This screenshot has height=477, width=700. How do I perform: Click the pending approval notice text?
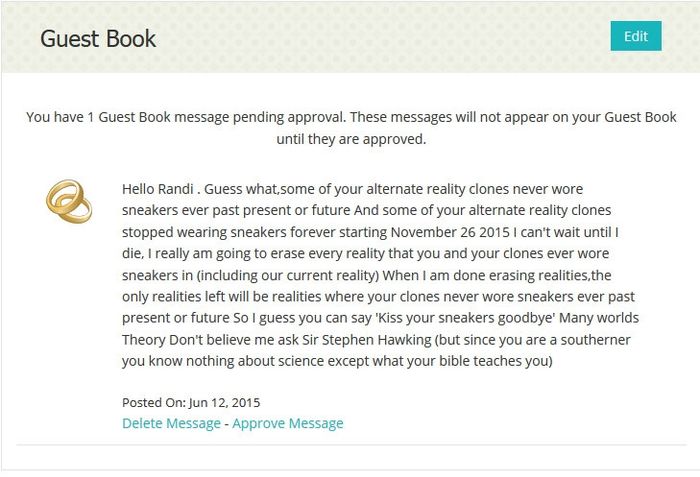tap(351, 117)
